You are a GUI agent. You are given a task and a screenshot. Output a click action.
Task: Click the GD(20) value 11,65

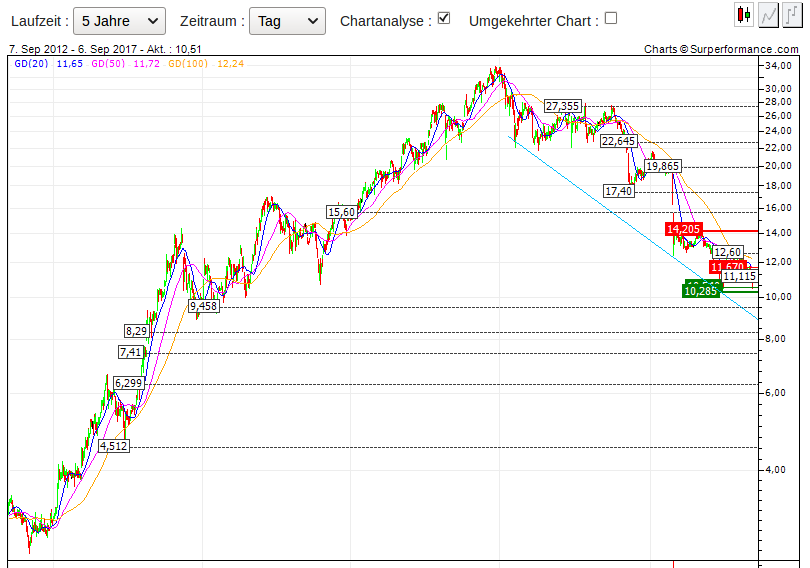click(x=69, y=64)
